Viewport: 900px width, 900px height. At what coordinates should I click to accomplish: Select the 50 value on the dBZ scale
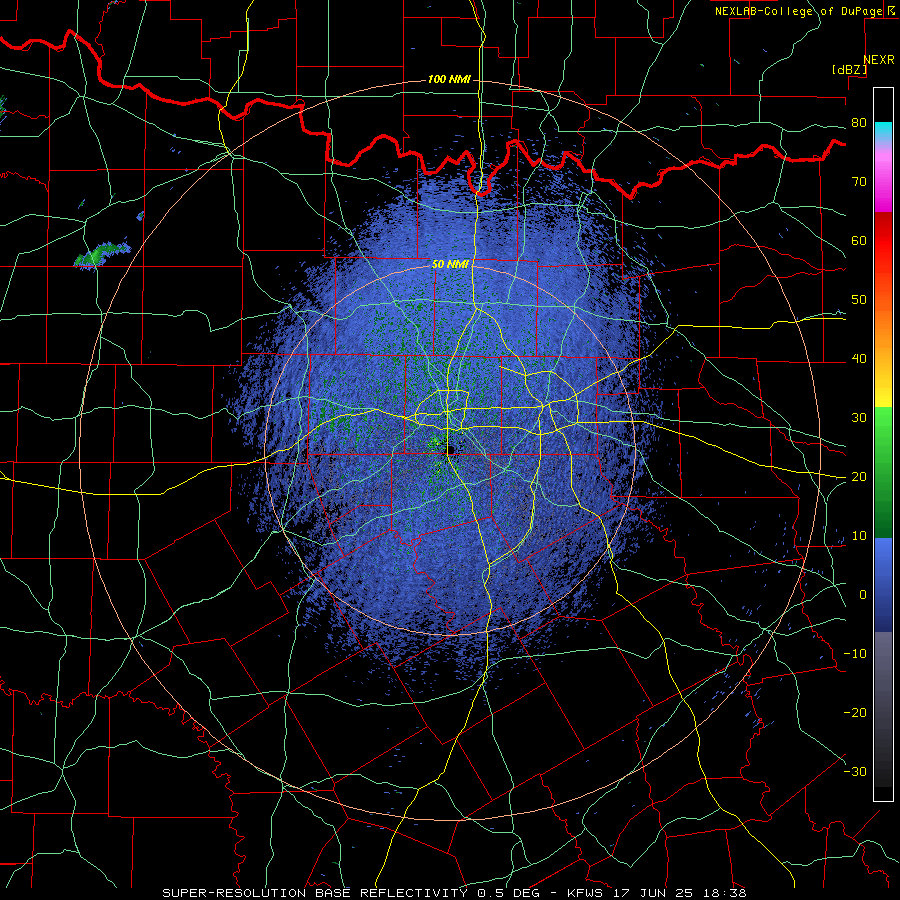pyautogui.click(x=859, y=300)
